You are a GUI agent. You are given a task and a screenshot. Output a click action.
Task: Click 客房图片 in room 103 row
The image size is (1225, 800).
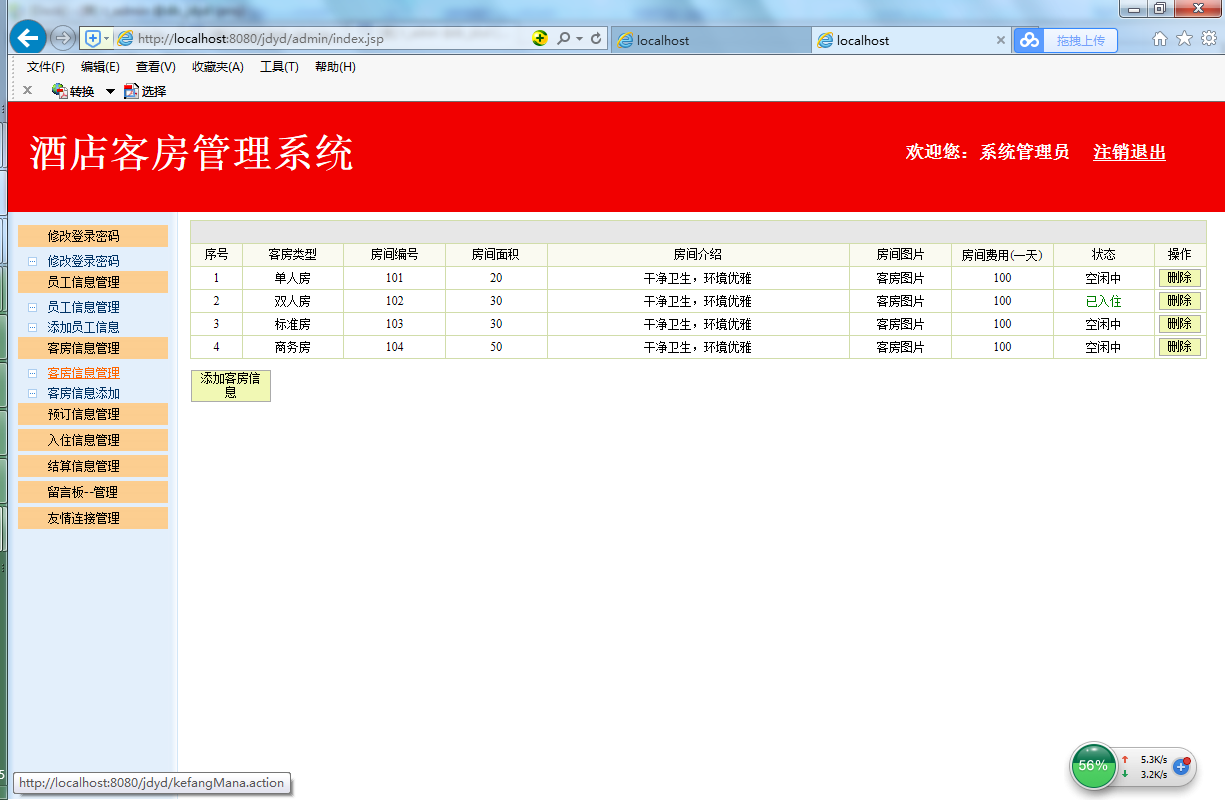900,324
